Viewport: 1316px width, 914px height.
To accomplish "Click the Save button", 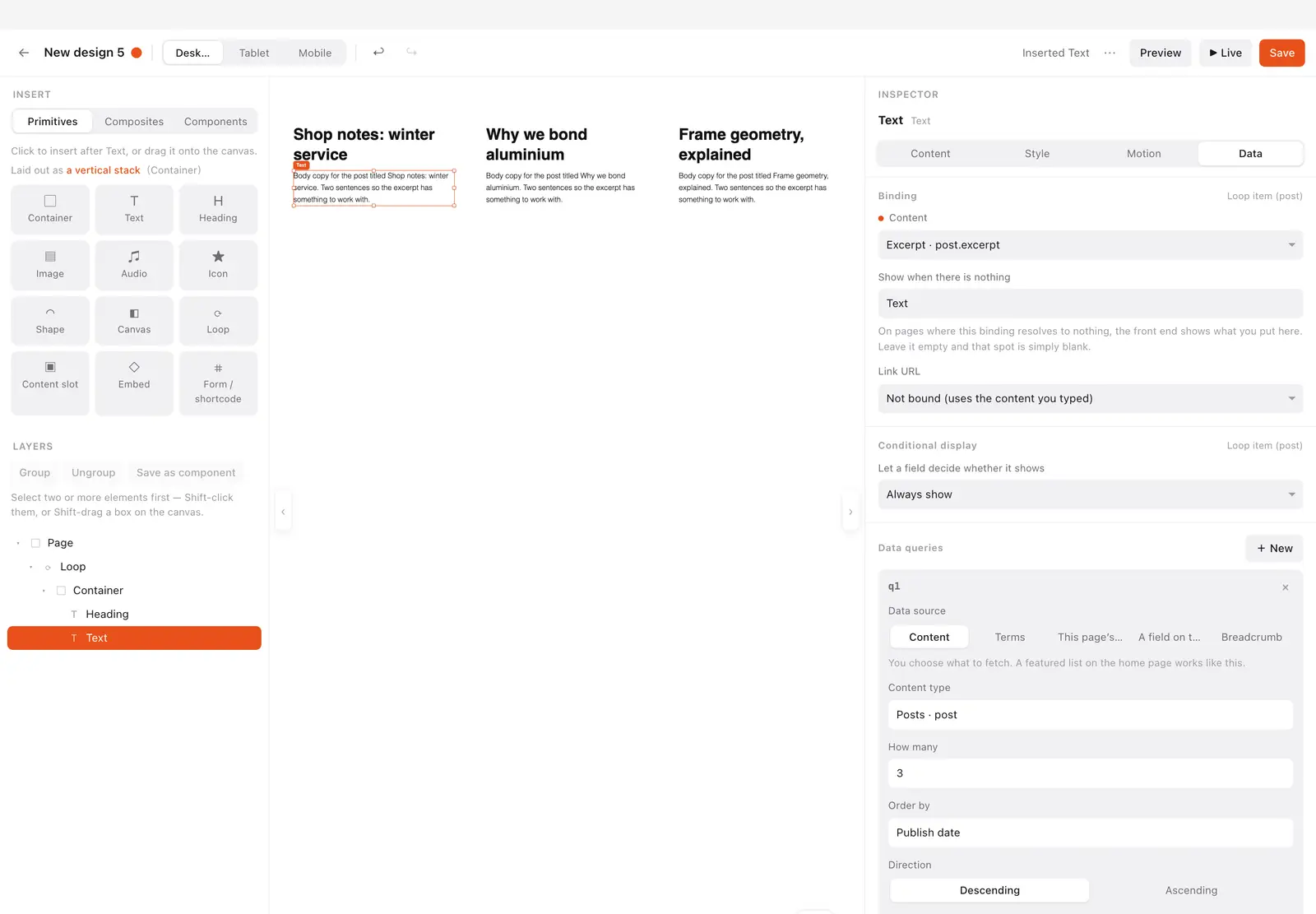I will 1281,53.
